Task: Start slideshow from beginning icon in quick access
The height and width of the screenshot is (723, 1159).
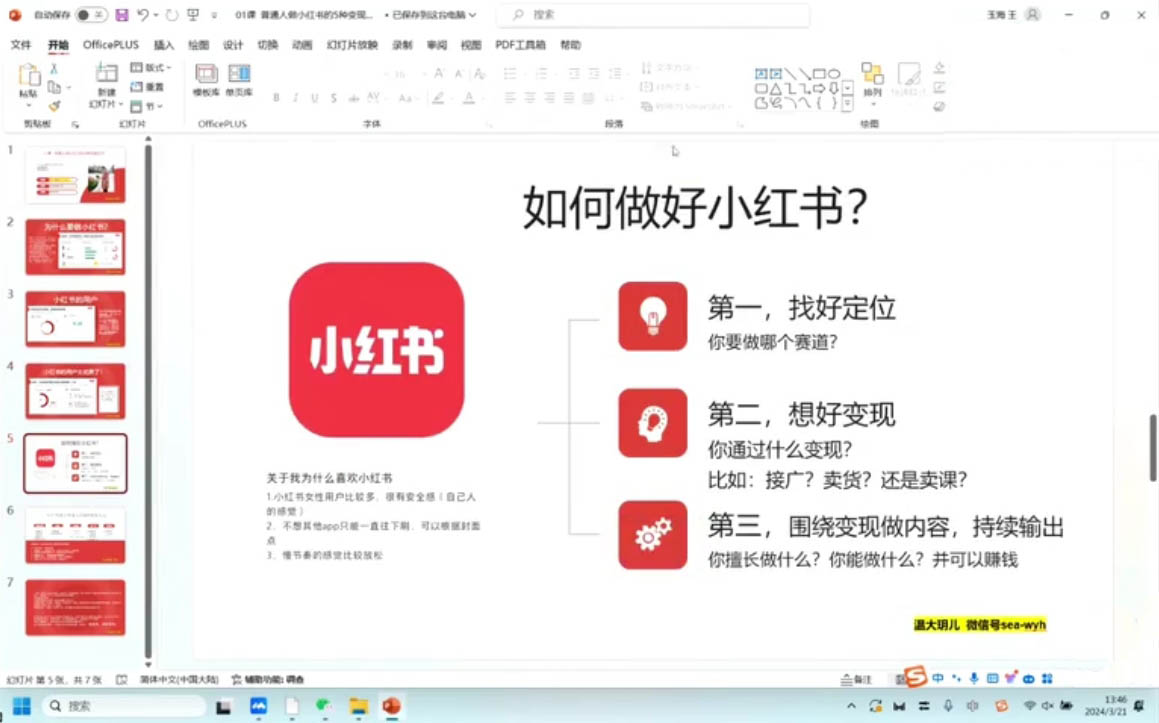Action: point(193,15)
